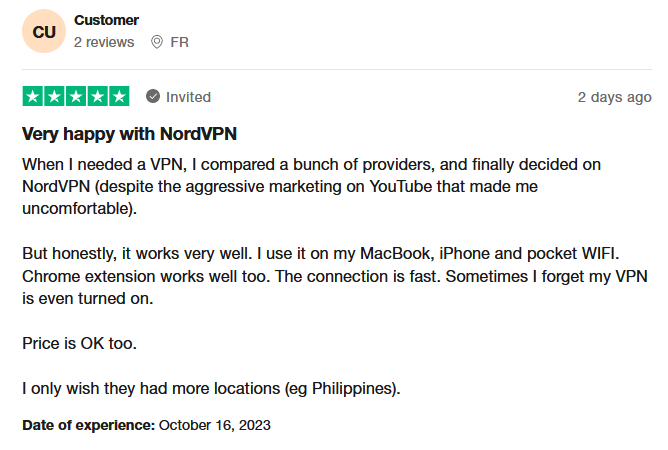Click the CU avatar circle
668x450 pixels.
click(44, 31)
